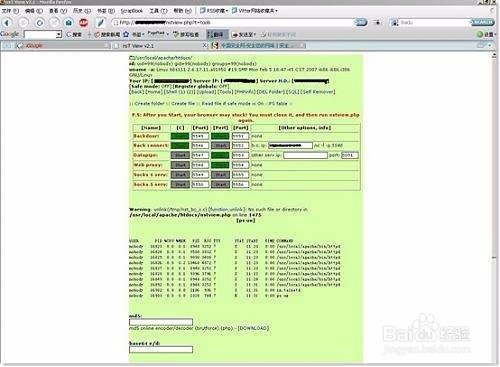Click the star bookmark icon in Google toolbar

[x=126, y=34]
